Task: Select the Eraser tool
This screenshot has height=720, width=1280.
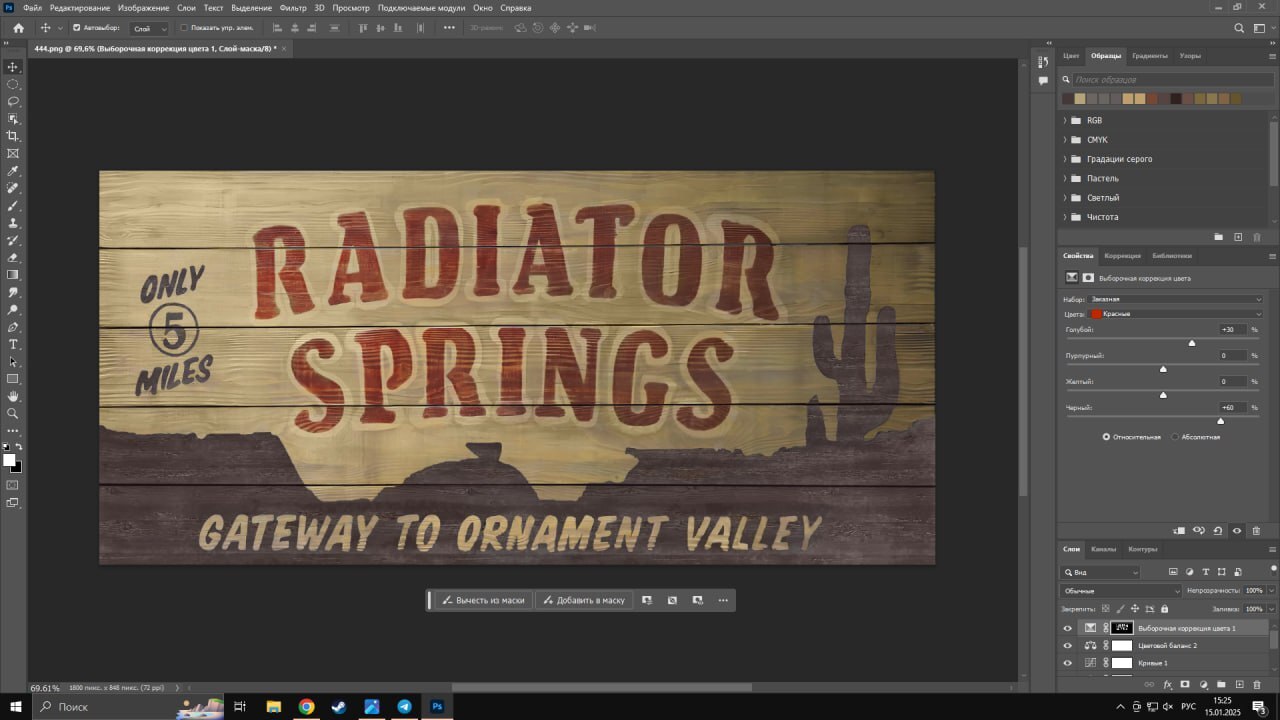Action: 13,257
